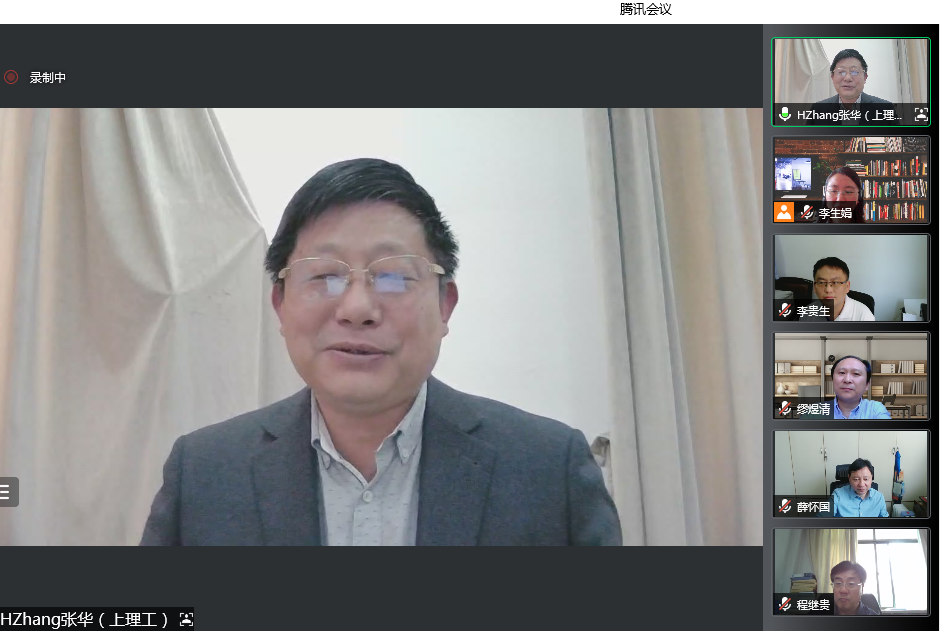Click the muted microphone icon for 李贵生

[785, 311]
